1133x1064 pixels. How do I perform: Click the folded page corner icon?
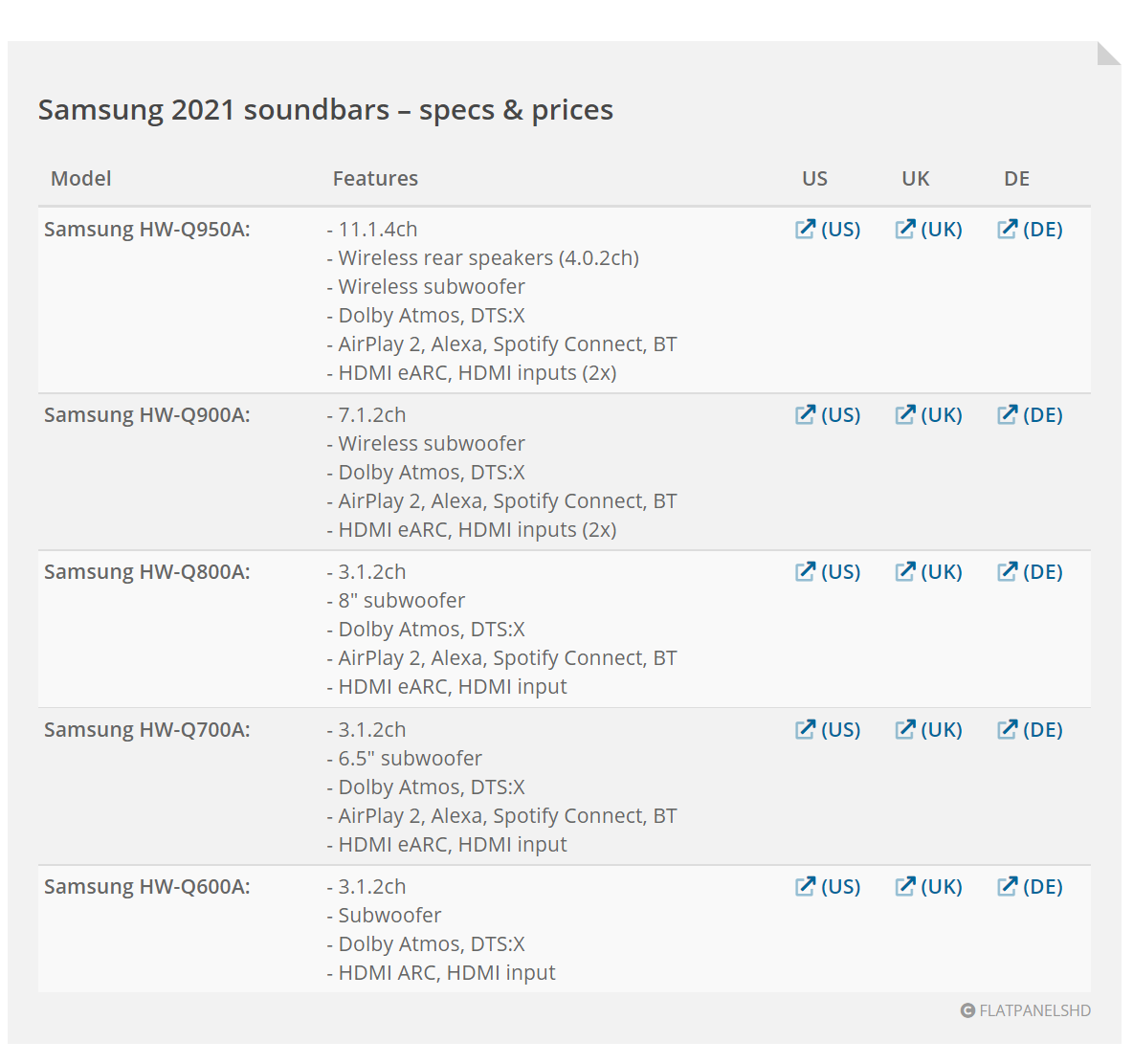(x=1108, y=54)
